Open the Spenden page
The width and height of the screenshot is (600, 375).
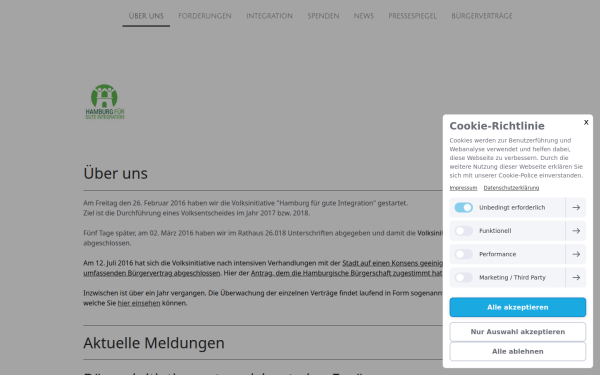323,16
